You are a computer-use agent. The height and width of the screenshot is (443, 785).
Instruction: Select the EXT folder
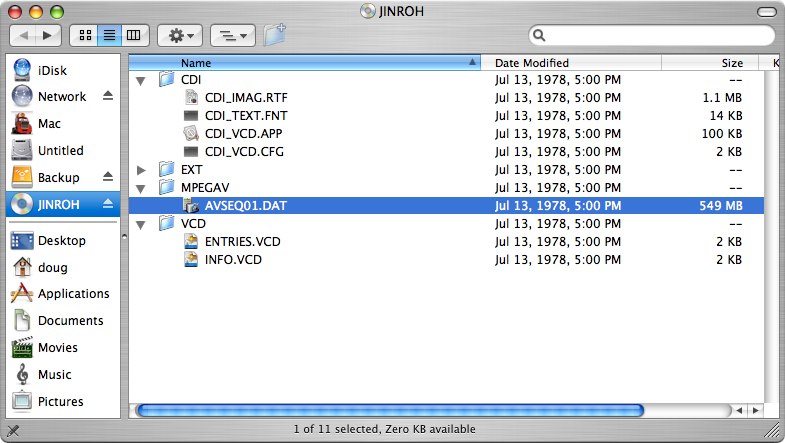[192, 170]
